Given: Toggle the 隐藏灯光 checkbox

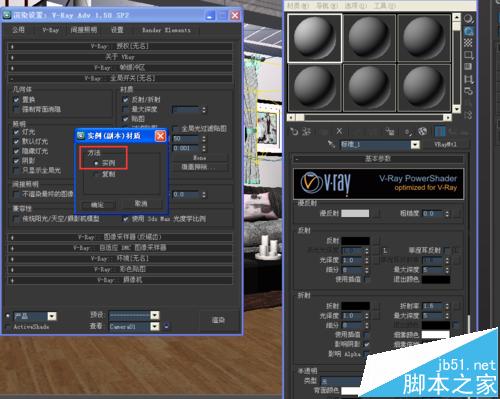Looking at the screenshot, I should (16, 151).
